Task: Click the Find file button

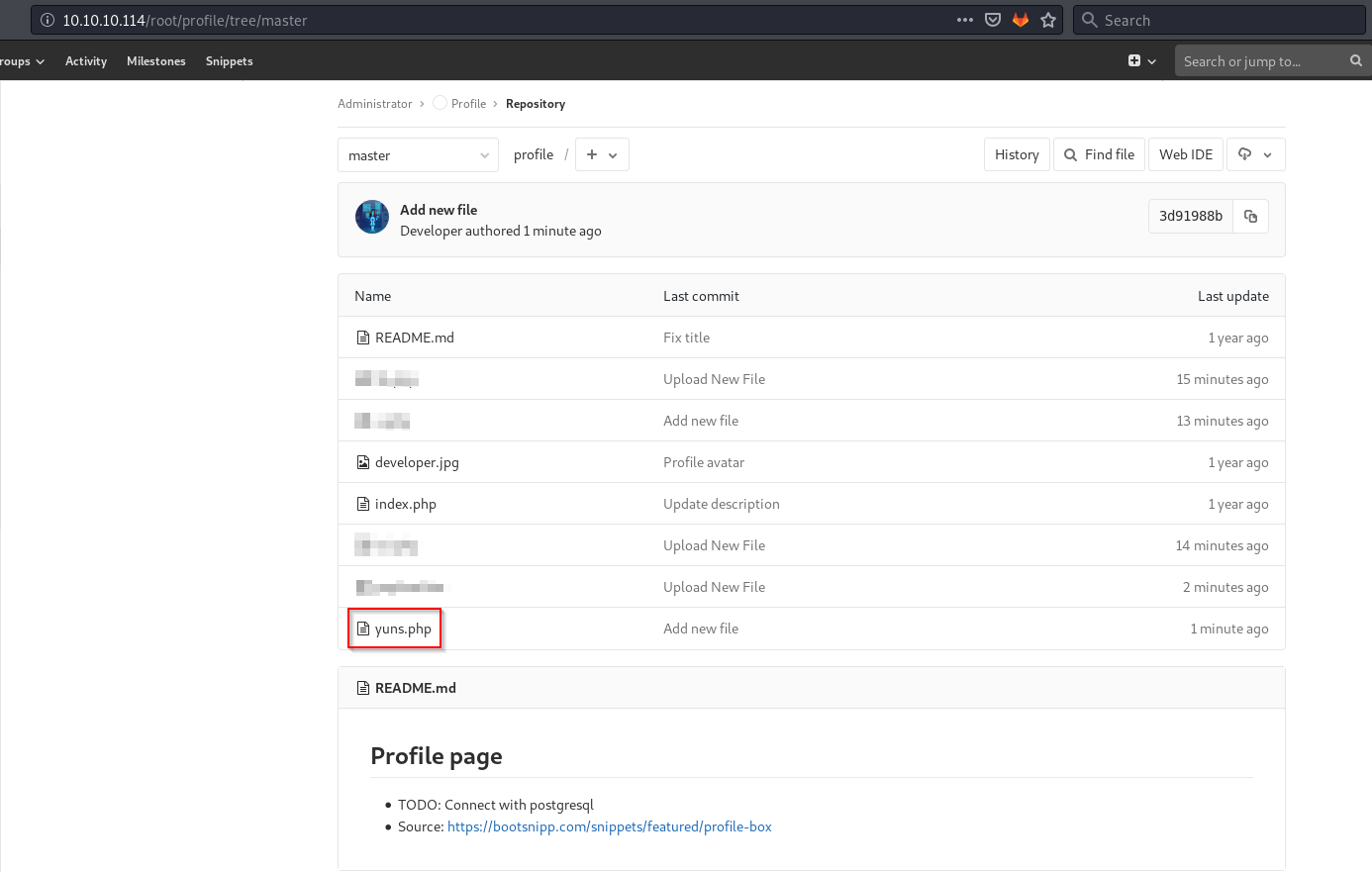Action: tap(1099, 155)
